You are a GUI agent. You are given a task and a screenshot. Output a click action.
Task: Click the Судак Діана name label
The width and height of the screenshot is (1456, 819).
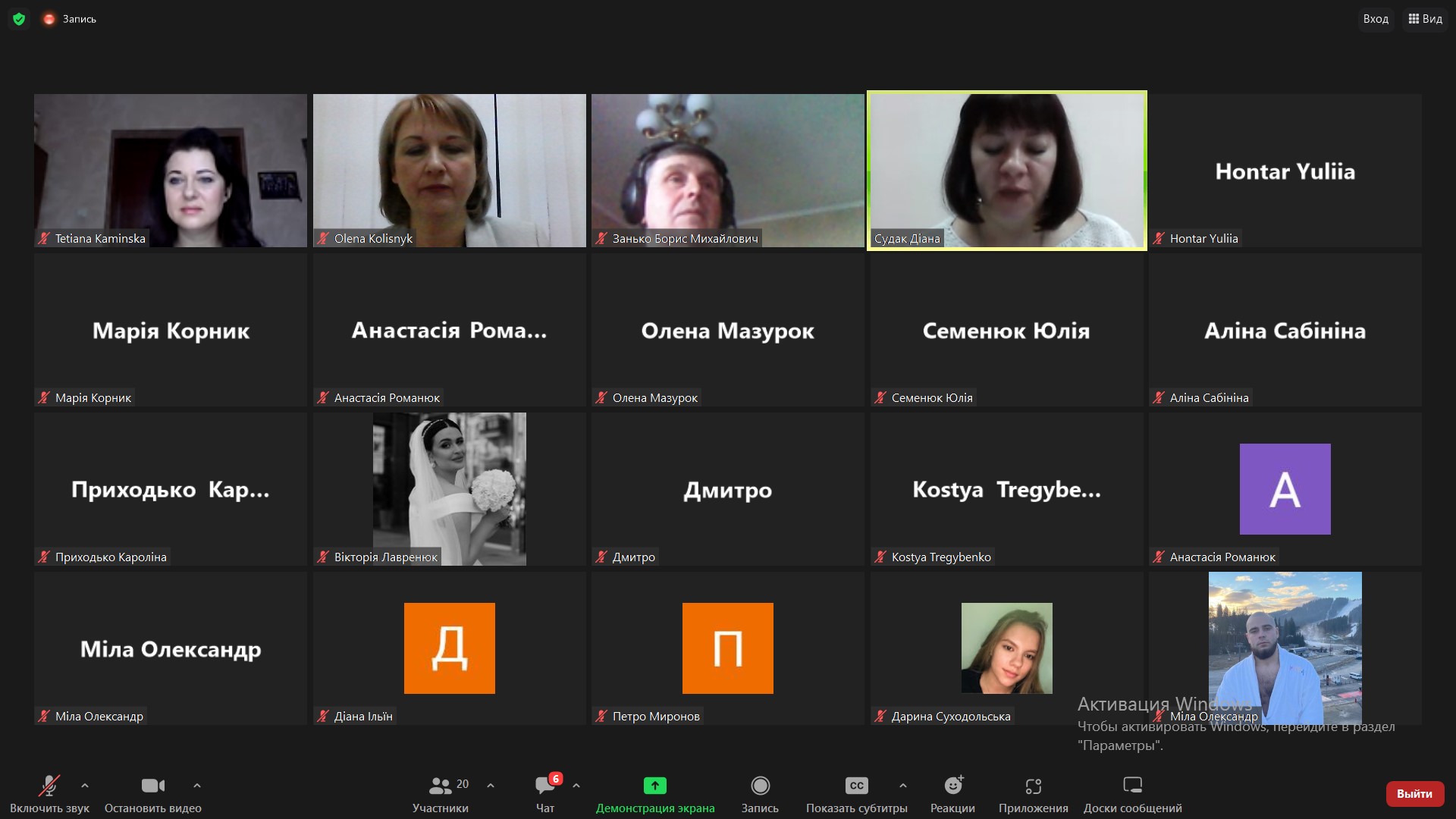pos(907,238)
